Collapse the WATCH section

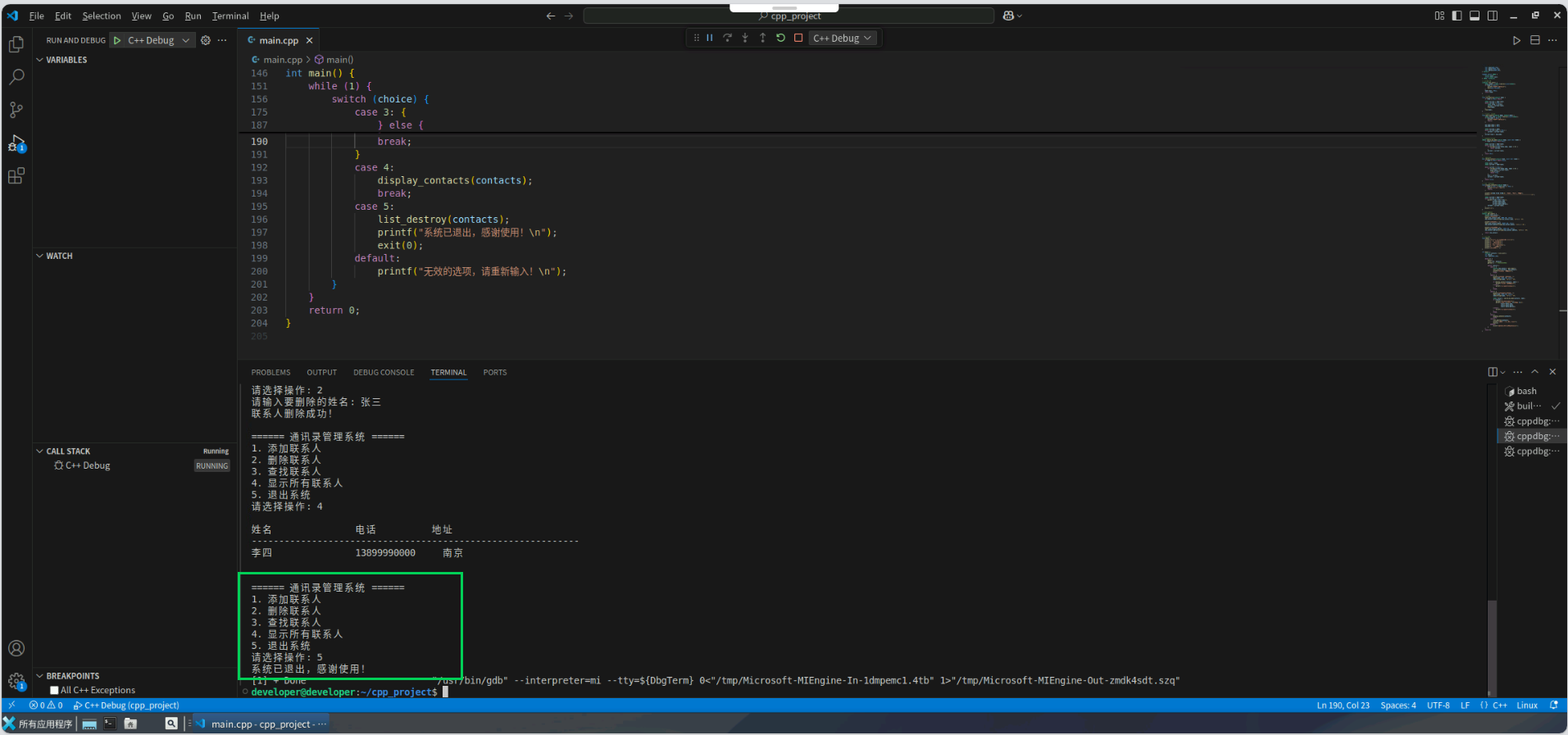59,256
